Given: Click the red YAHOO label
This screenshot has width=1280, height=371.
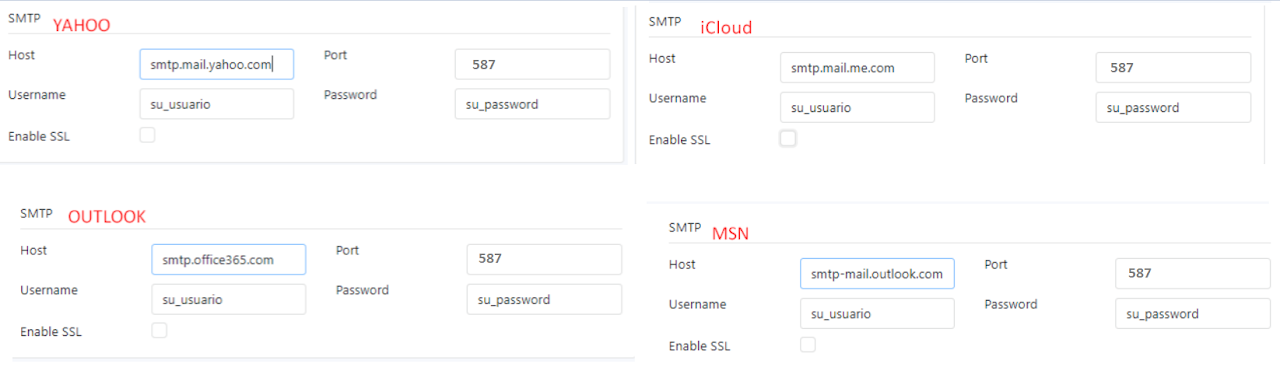Looking at the screenshot, I should (81, 25).
